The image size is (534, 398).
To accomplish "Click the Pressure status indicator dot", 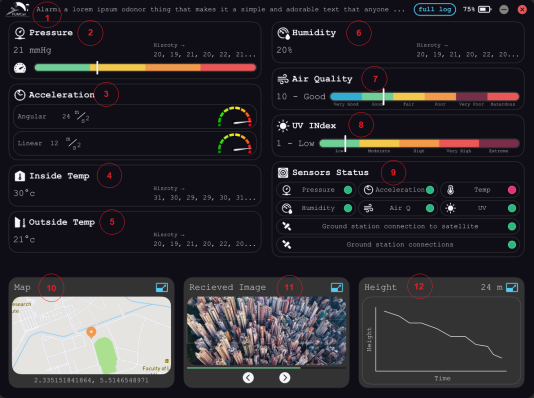I will 348,190.
